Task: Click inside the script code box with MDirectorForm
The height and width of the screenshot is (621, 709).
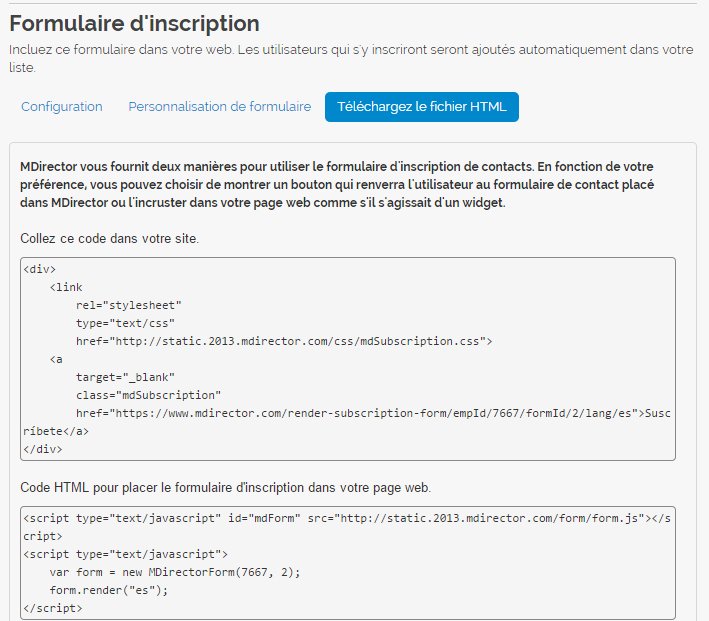Action: pyautogui.click(x=348, y=563)
